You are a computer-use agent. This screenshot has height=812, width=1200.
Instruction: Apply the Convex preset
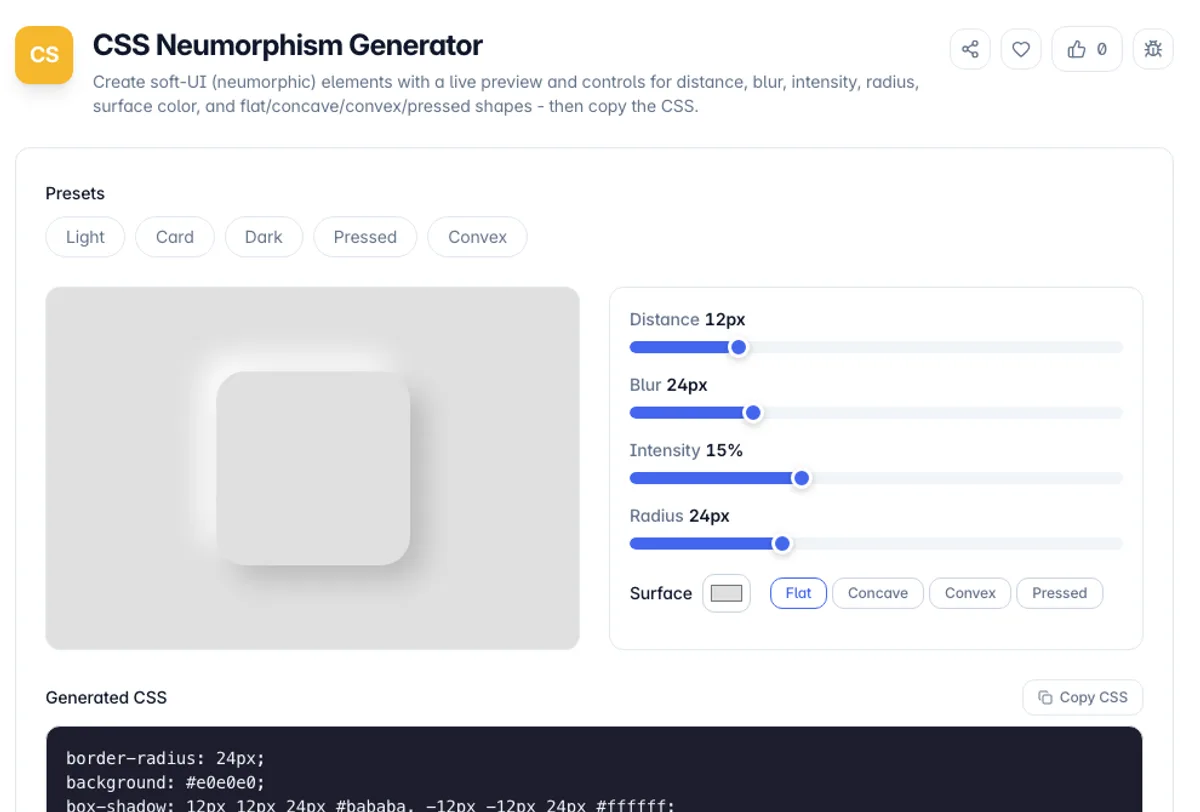(477, 237)
